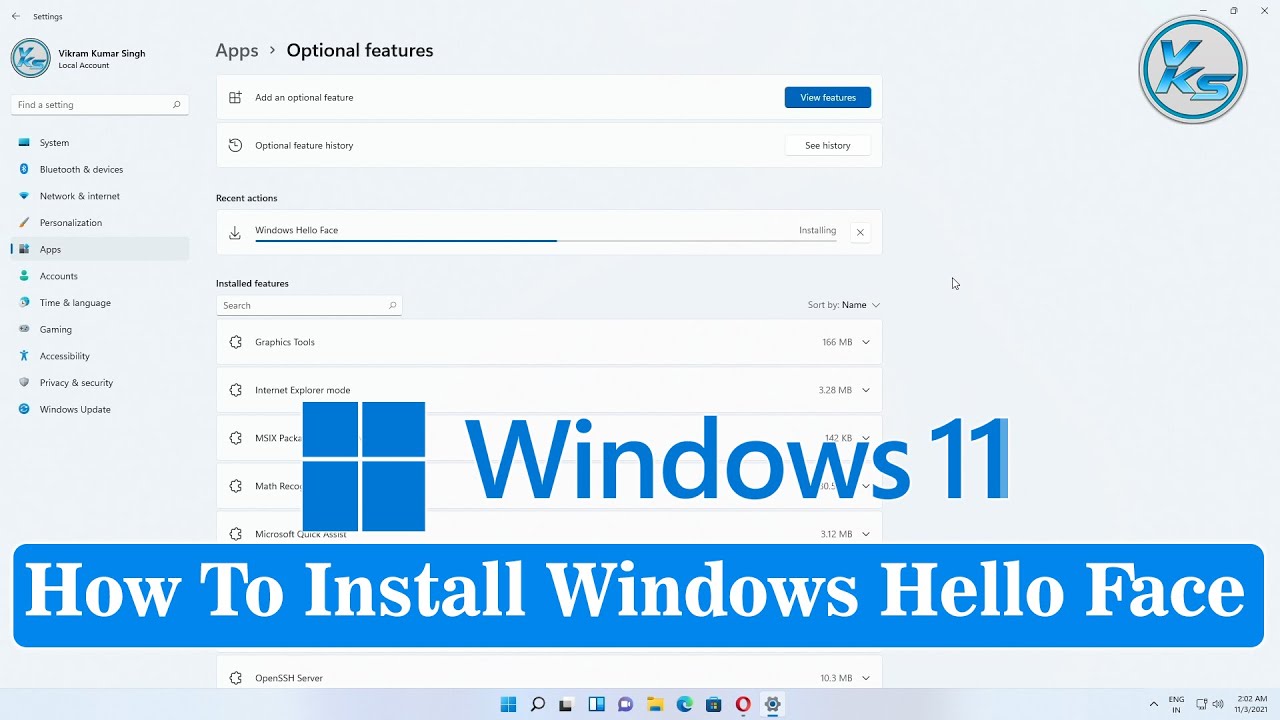
Task: Cancel the Windows Hello Face installation
Action: tap(860, 232)
